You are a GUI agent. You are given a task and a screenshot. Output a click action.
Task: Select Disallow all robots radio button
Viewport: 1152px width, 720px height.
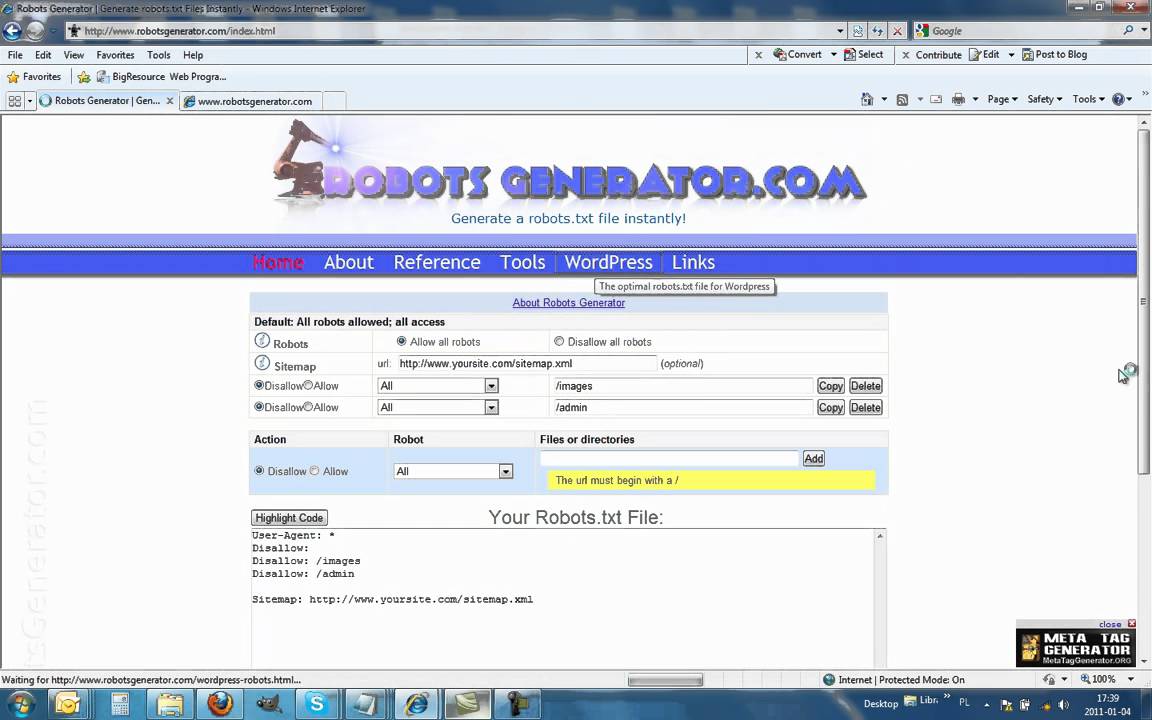coord(559,341)
